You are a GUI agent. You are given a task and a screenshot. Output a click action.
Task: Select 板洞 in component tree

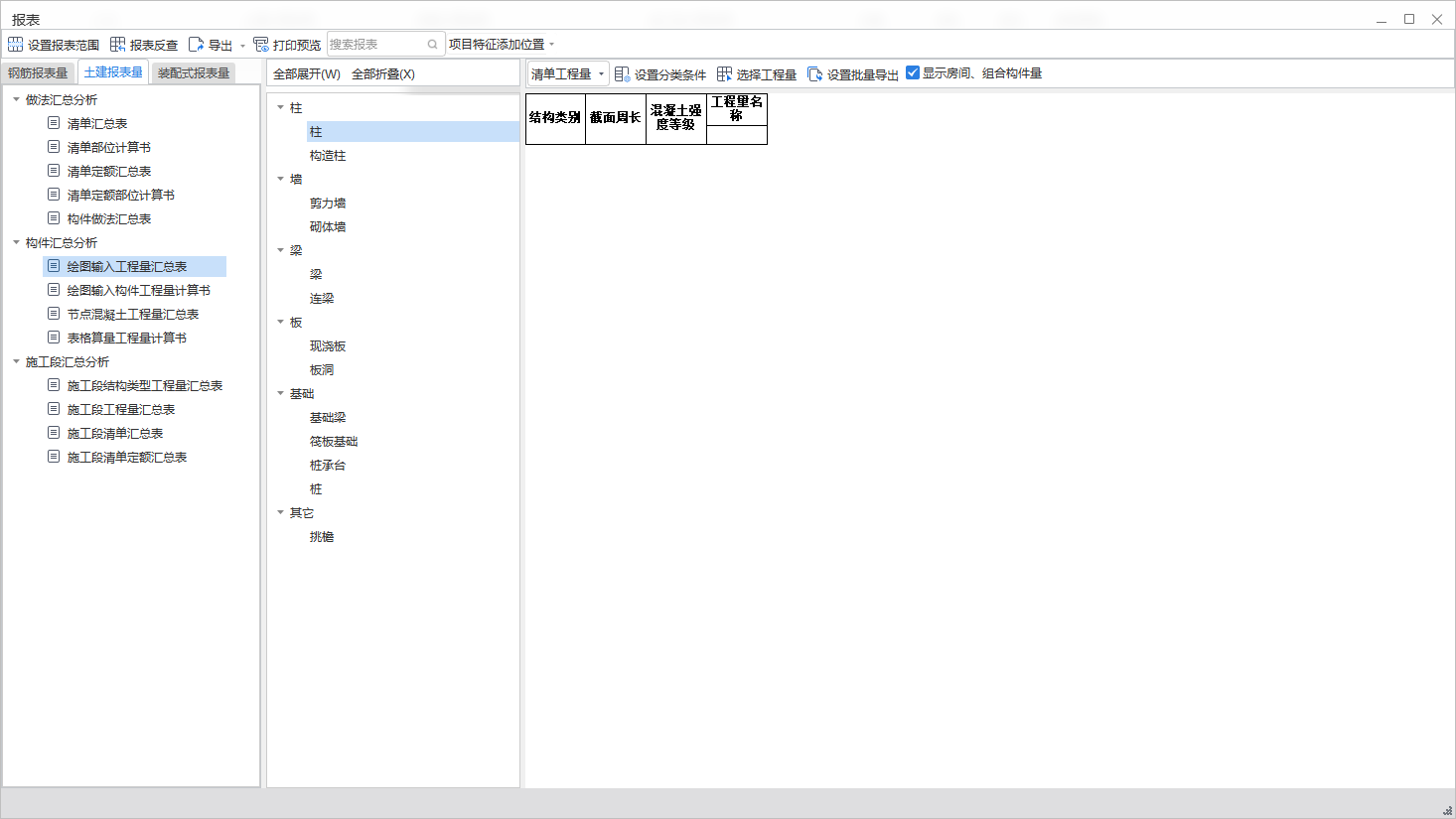[x=322, y=369]
